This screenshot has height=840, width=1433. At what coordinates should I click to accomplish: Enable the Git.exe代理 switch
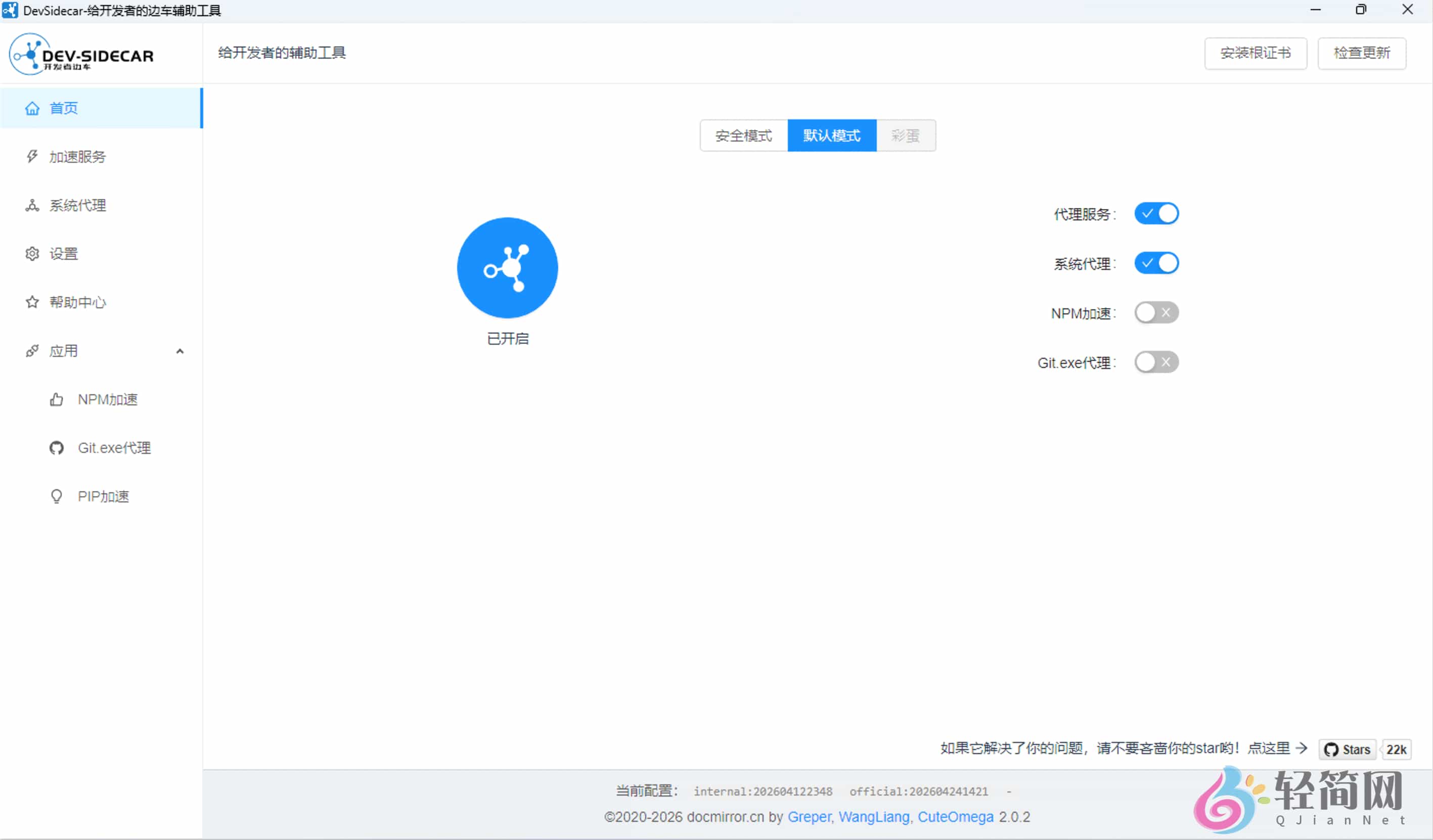point(1156,362)
